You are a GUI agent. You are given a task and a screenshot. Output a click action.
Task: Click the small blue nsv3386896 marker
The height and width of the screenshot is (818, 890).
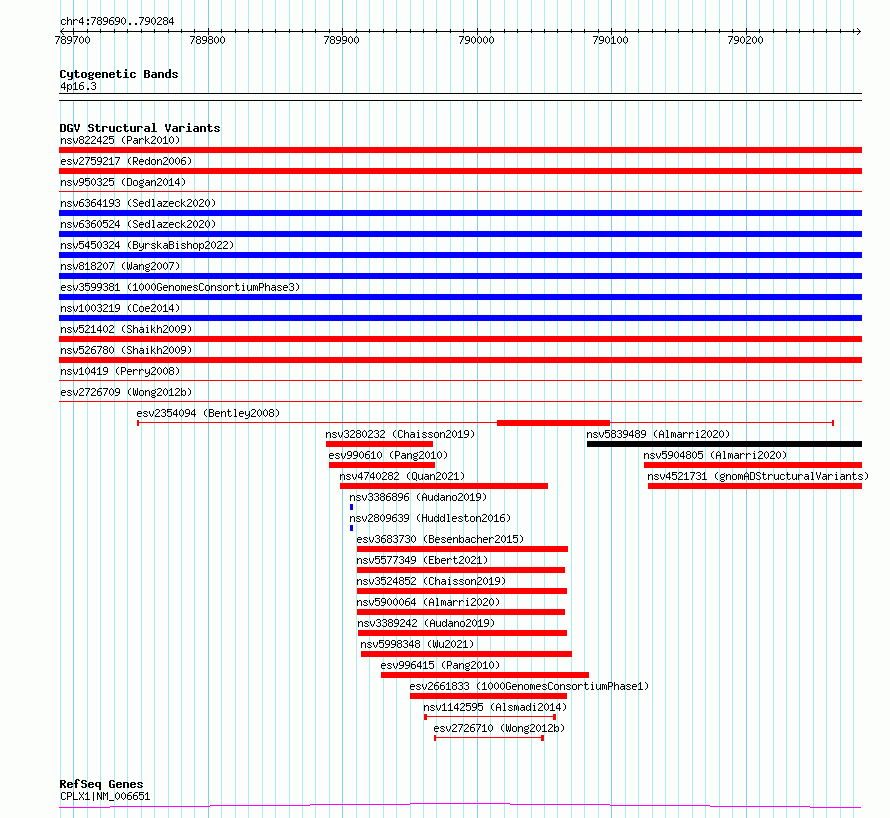pyautogui.click(x=351, y=507)
